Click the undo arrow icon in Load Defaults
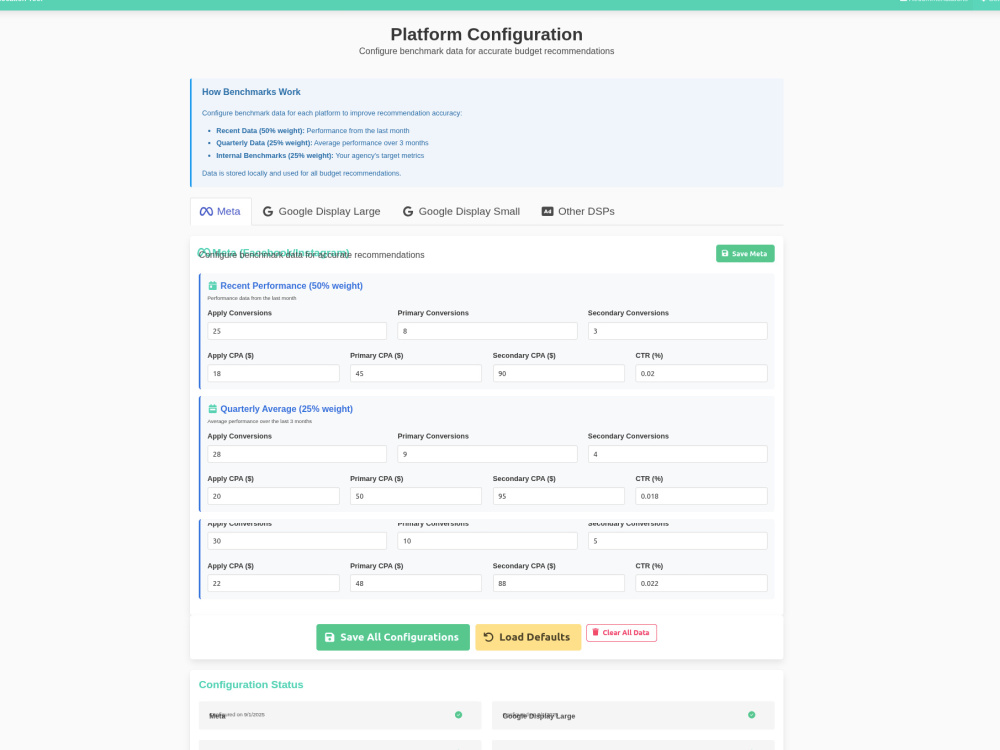Screen dimensions: 1000x750 click(489, 637)
